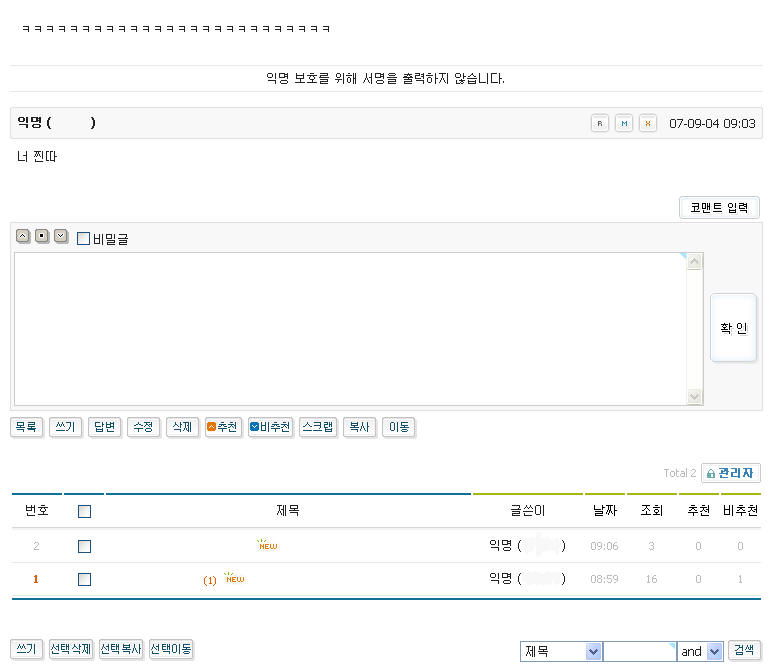The width and height of the screenshot is (779, 671).
Task: Open the 제목 search field dropdown
Action: click(x=593, y=651)
